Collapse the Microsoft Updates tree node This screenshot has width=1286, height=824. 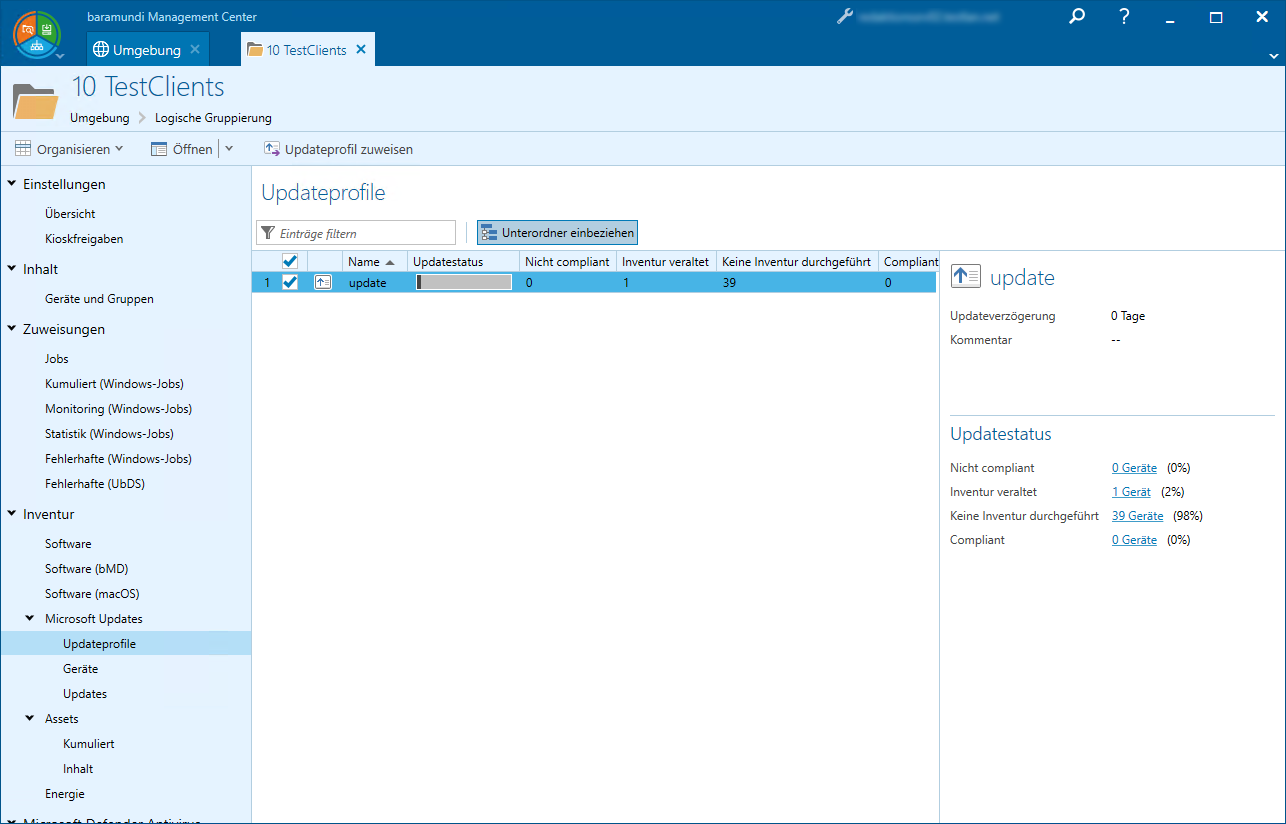[30, 619]
